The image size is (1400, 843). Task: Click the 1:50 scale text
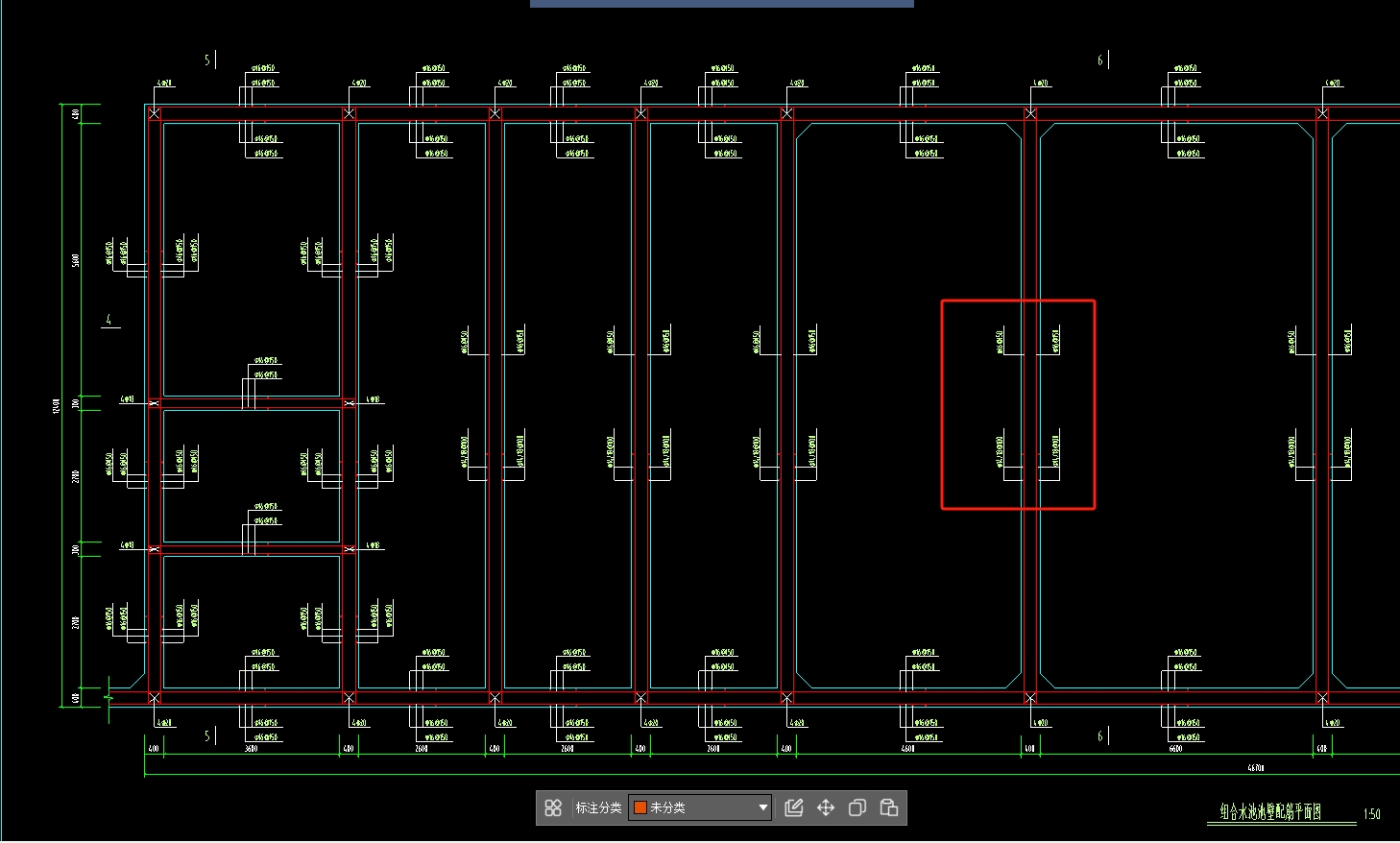[x=1372, y=814]
